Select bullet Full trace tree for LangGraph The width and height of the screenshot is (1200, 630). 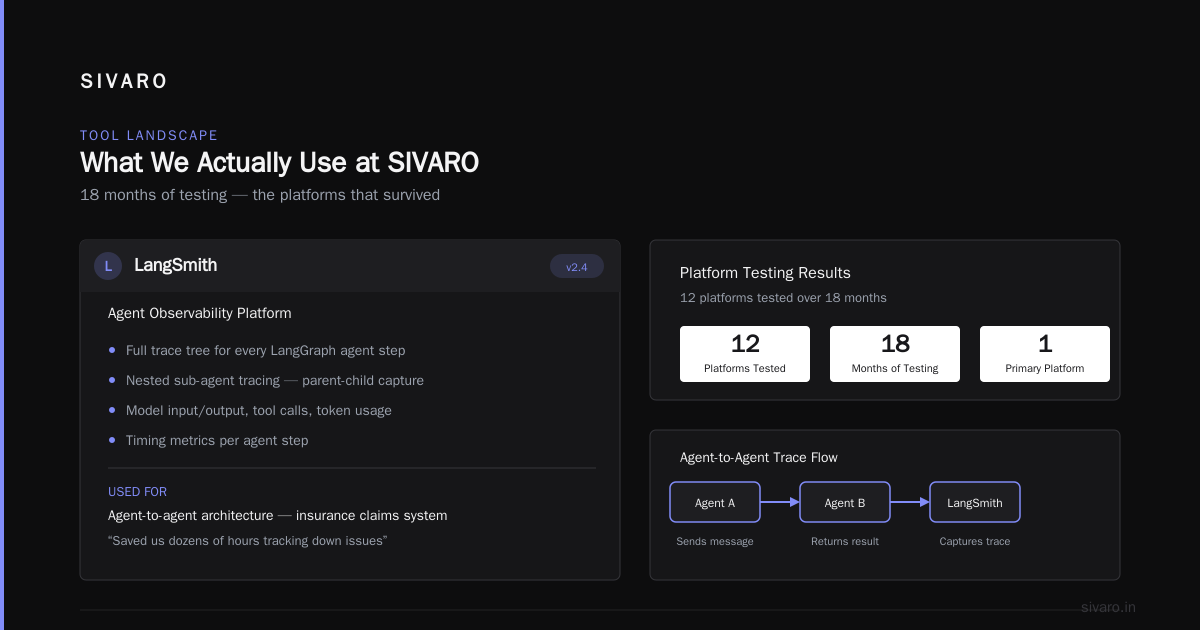coord(257,351)
